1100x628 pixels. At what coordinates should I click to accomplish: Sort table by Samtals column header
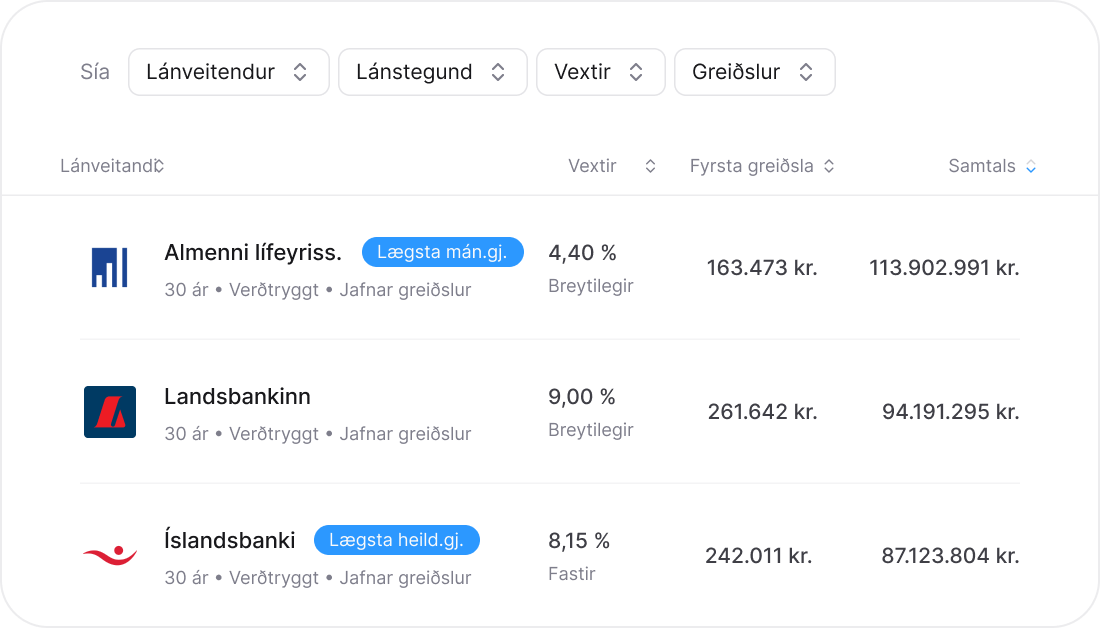click(x=981, y=167)
